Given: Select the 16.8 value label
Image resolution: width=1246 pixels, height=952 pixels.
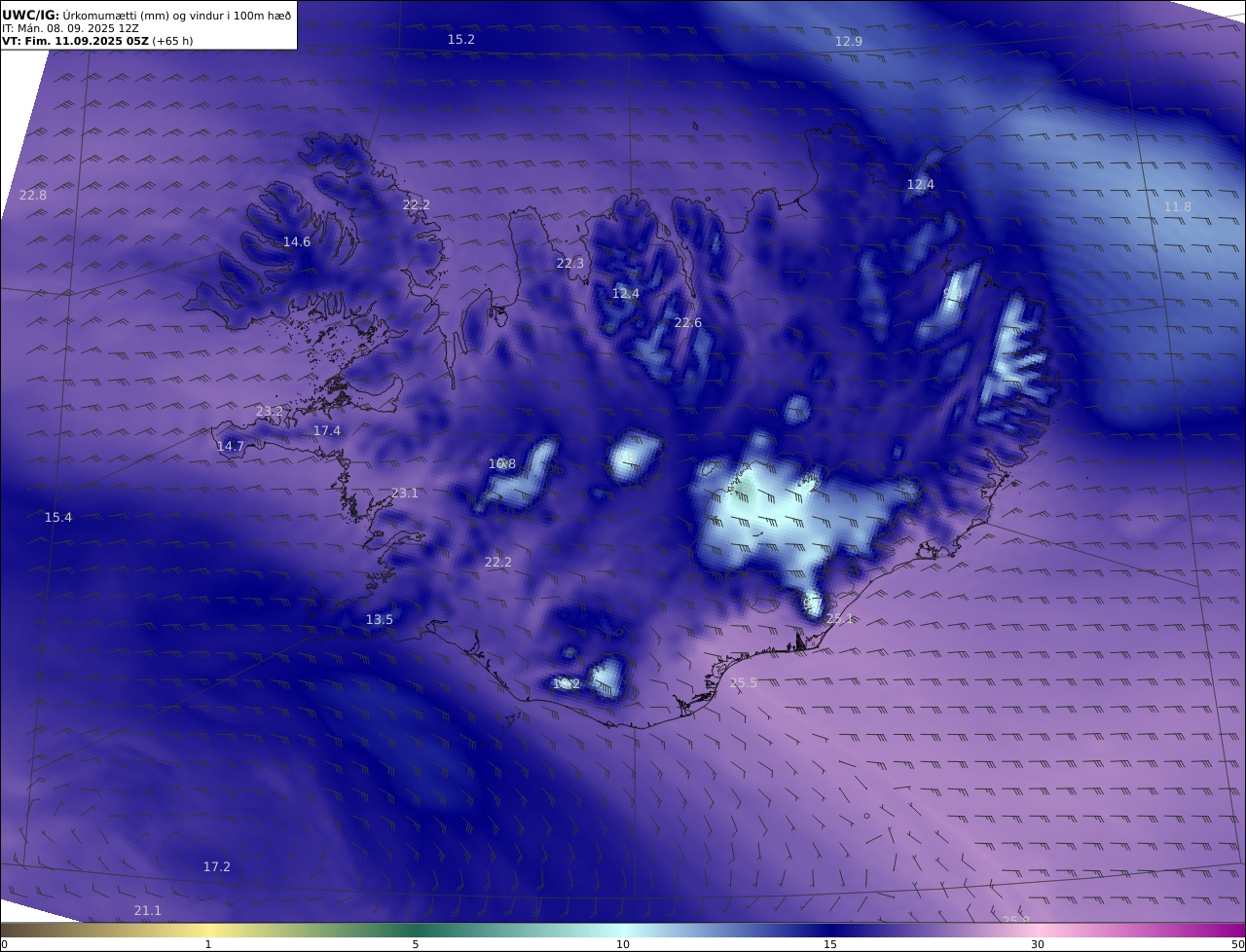Looking at the screenshot, I should [x=502, y=464].
